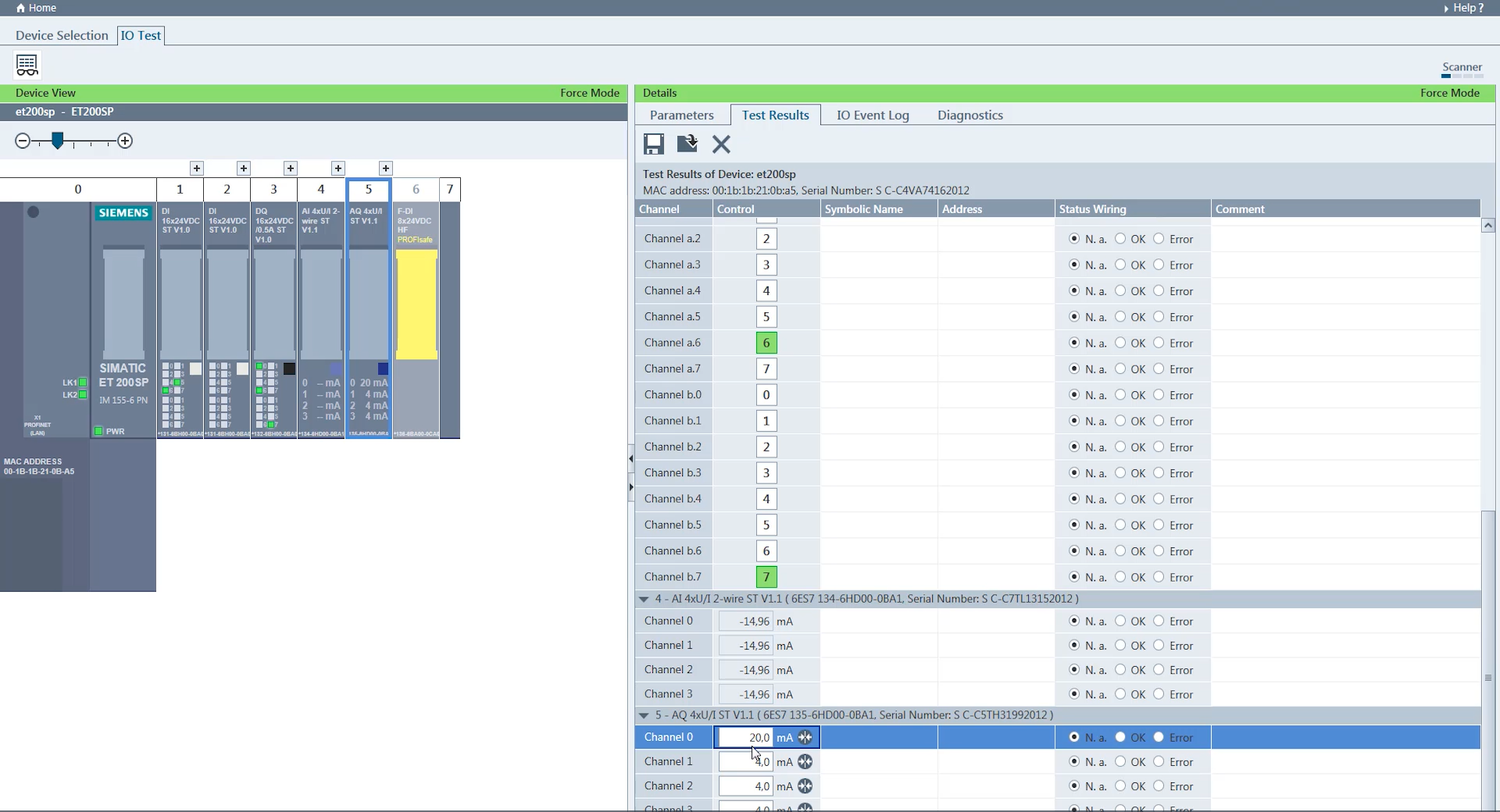
Task: Click the device view zoom slider handle
Action: point(57,141)
